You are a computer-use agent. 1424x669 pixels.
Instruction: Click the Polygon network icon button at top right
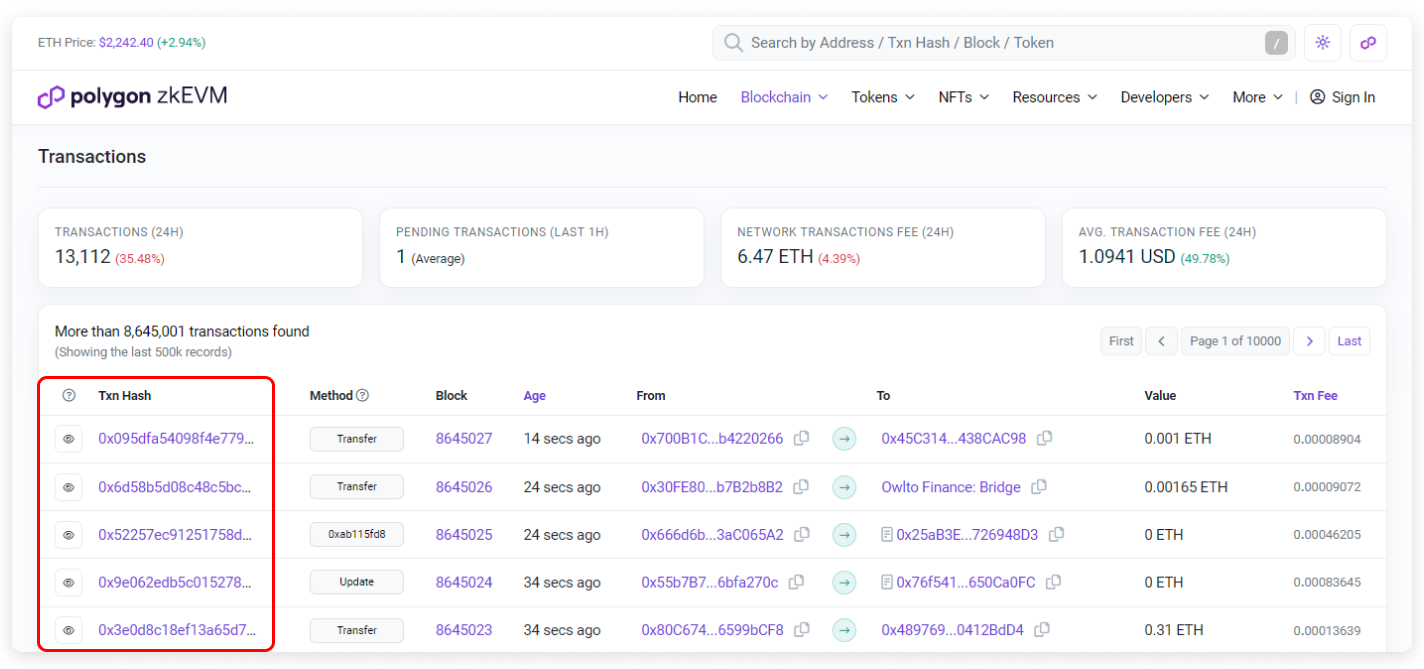pyautogui.click(x=1368, y=43)
